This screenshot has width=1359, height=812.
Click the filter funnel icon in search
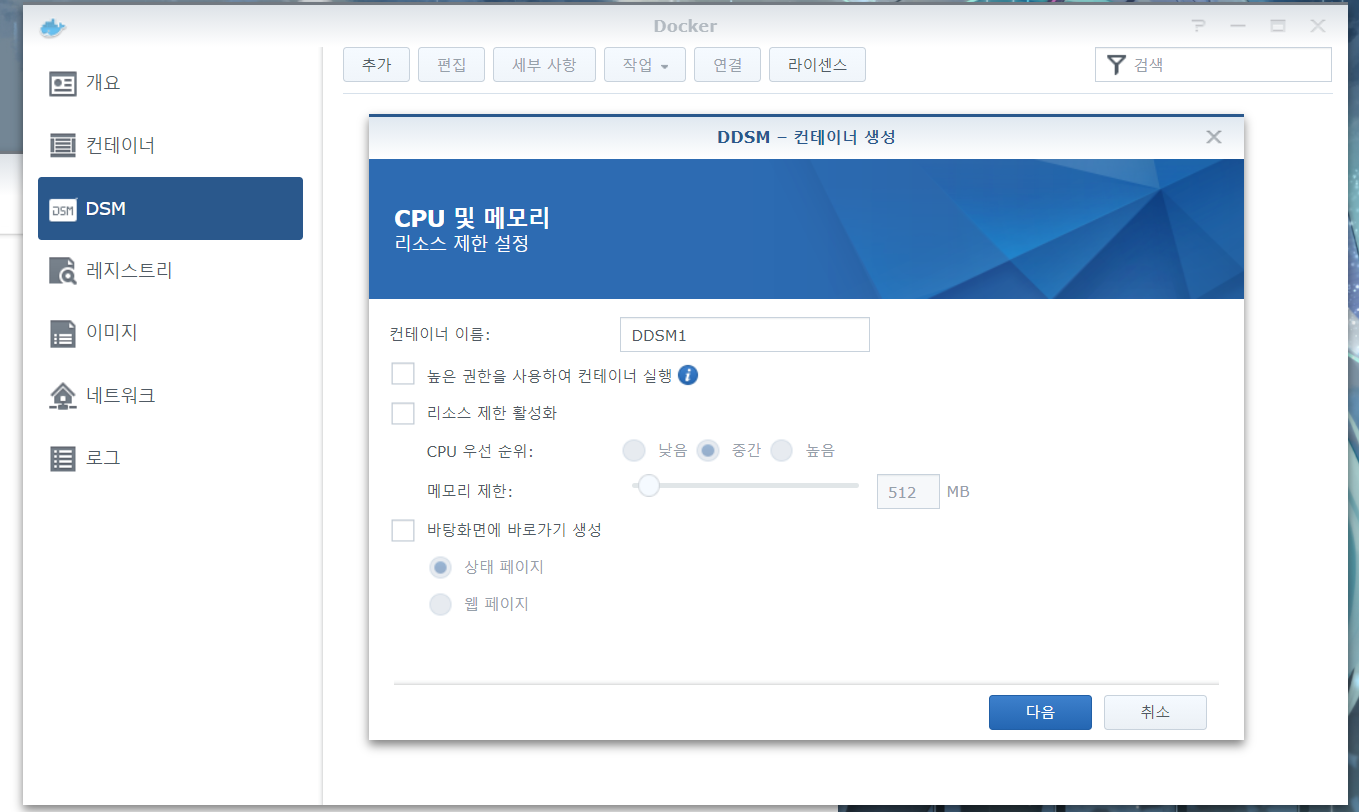point(1117,66)
